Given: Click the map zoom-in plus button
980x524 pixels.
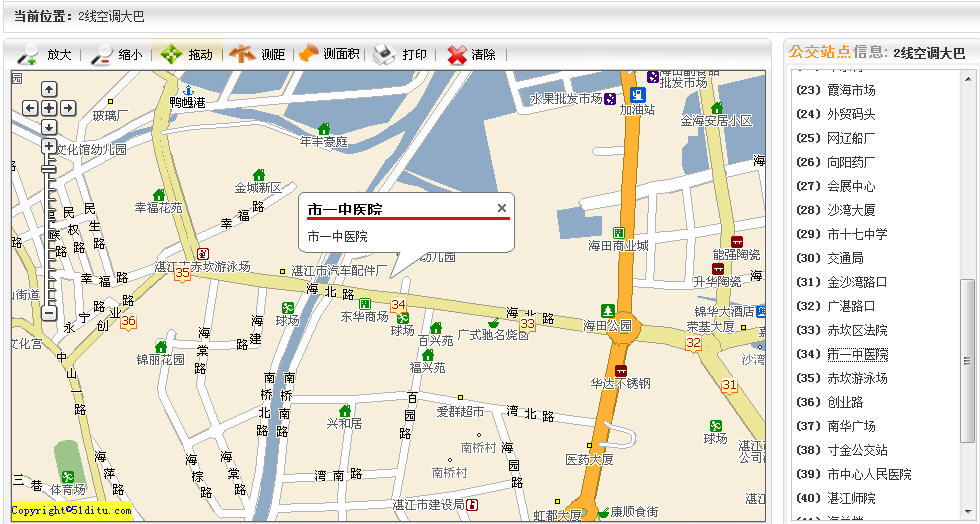Looking at the screenshot, I should 48,147.
